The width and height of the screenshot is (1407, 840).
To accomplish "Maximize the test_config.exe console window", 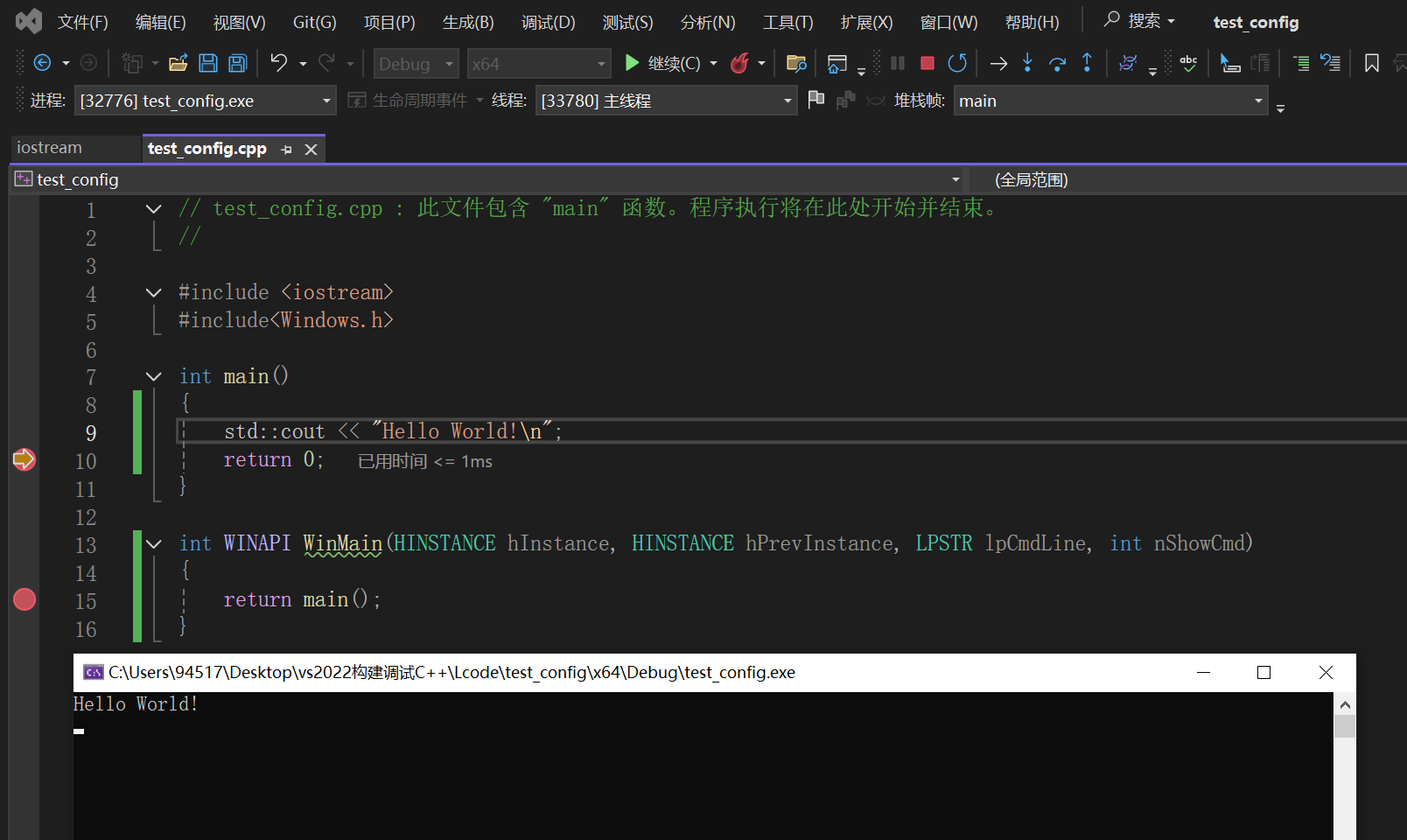I will [1263, 672].
